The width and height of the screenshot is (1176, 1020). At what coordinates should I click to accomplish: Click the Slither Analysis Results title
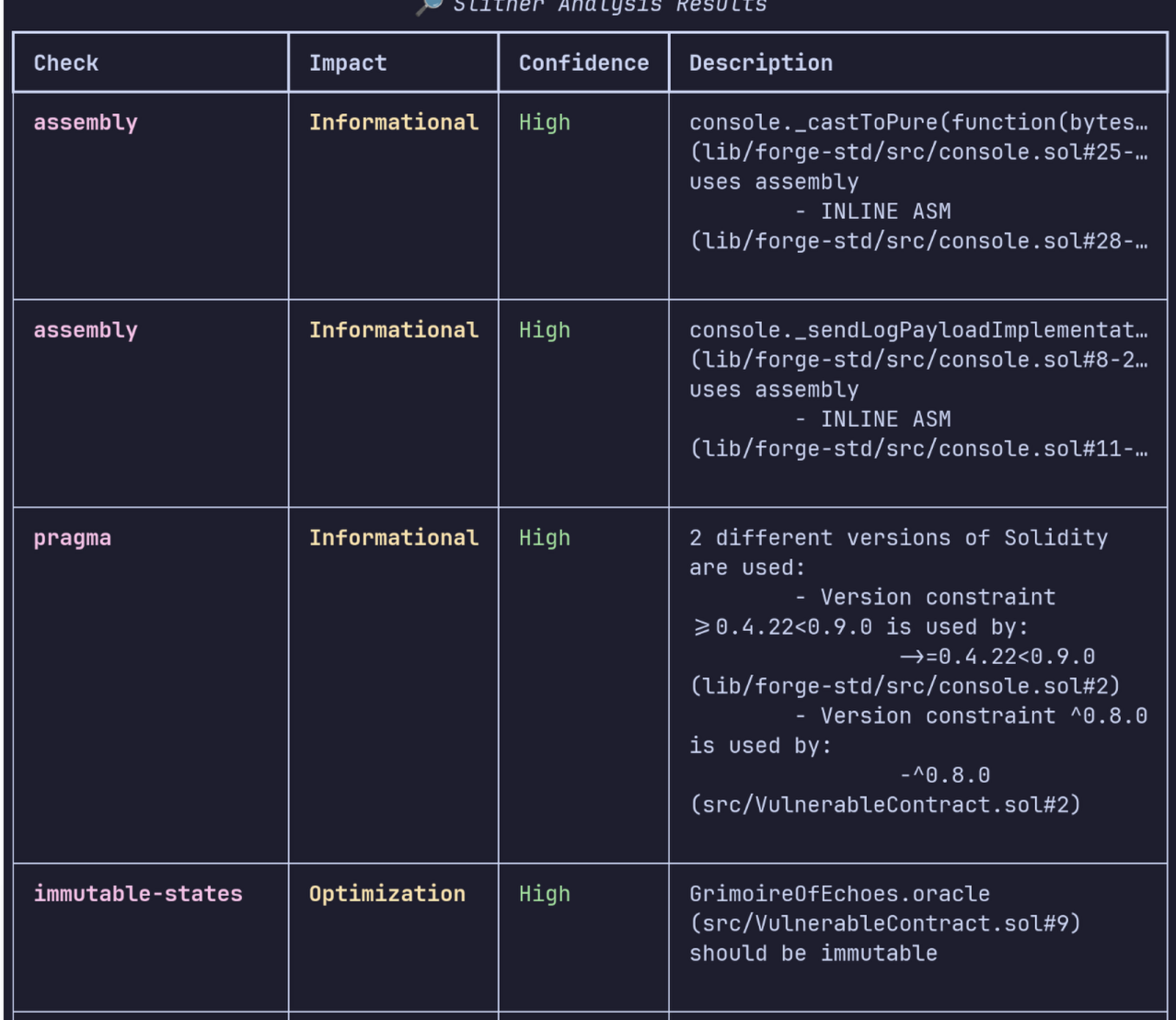609,6
